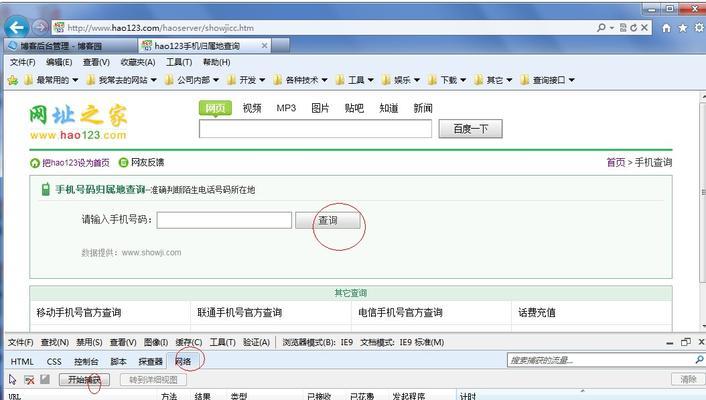Switch to the HTML developer tools tab
The image size is (706, 400).
point(22,362)
